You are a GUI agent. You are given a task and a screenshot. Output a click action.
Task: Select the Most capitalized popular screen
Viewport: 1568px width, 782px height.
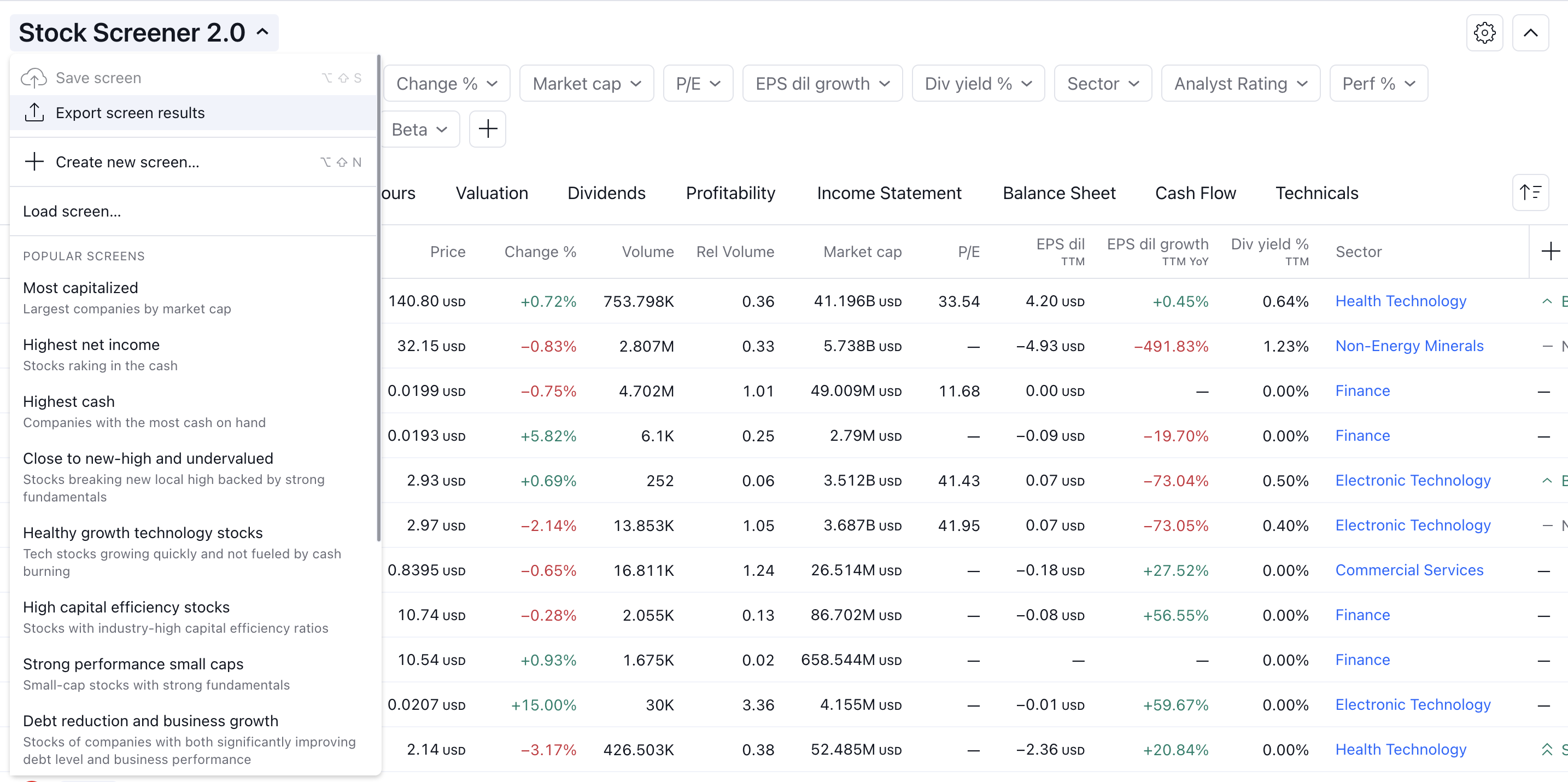pyautogui.click(x=80, y=288)
